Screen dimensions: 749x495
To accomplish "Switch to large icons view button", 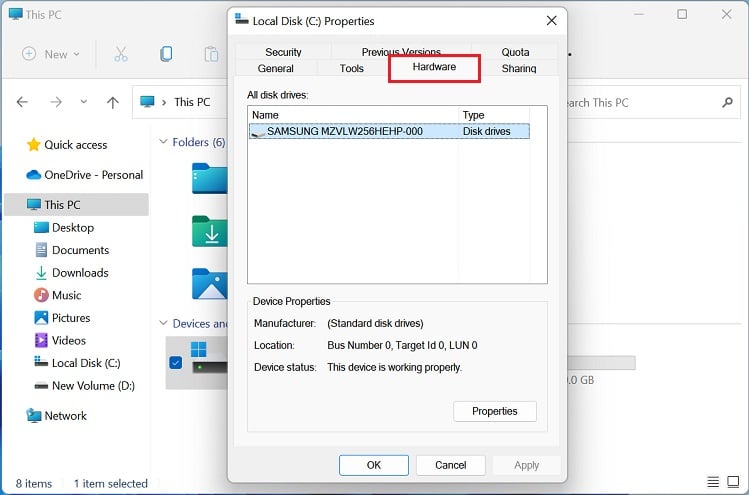I will pos(733,482).
